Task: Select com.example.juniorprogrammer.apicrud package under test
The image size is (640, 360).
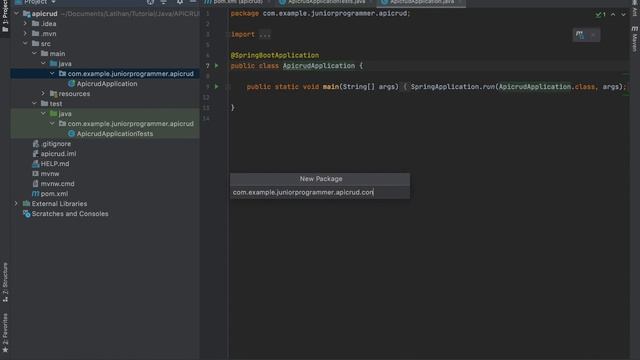Action: (x=130, y=124)
